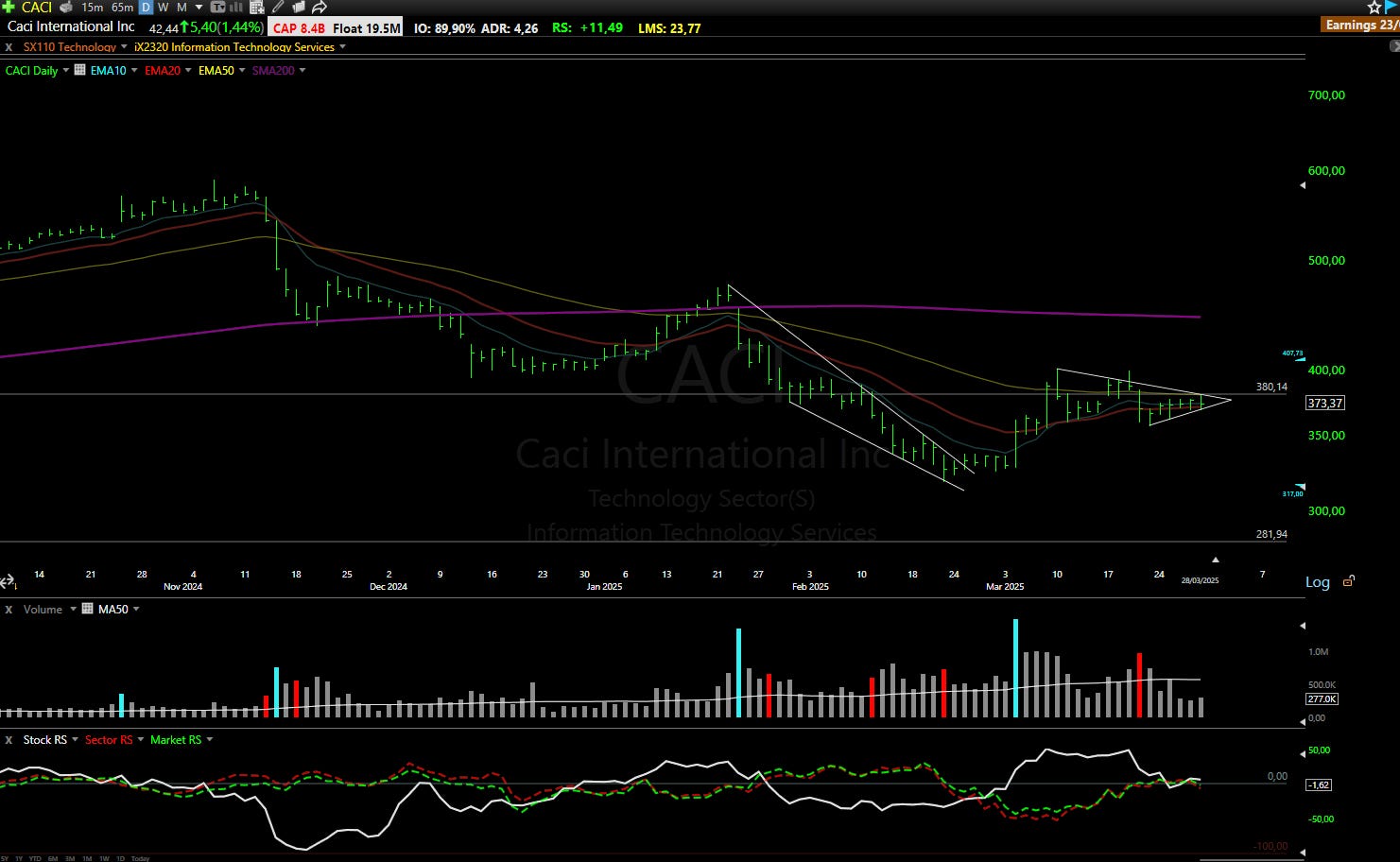Select the 6M range button
Image resolution: width=1400 pixels, height=862 pixels.
[53, 858]
